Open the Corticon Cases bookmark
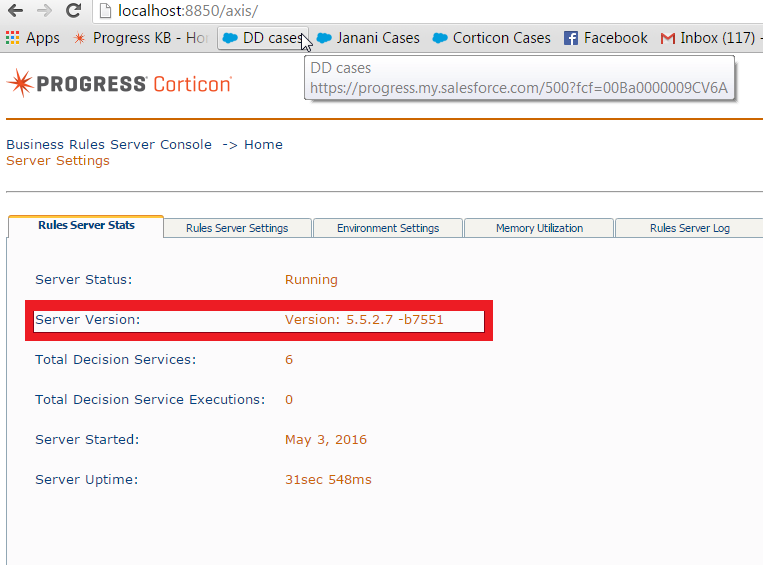763x565 pixels. (x=491, y=38)
